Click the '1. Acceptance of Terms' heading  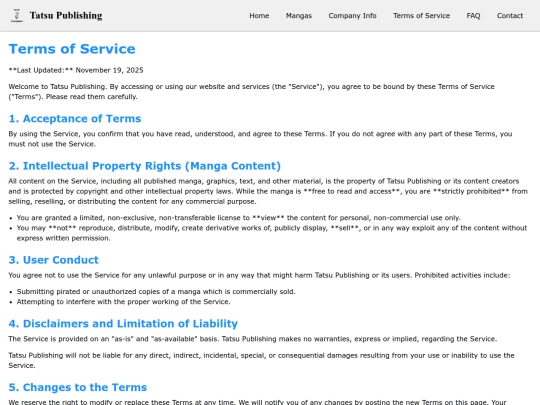coord(75,118)
